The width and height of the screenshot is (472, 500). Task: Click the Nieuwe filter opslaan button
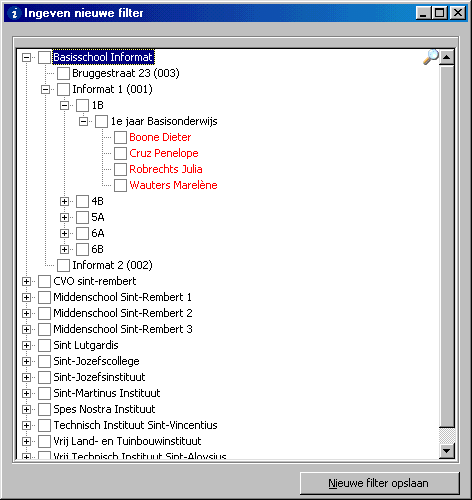(380, 483)
